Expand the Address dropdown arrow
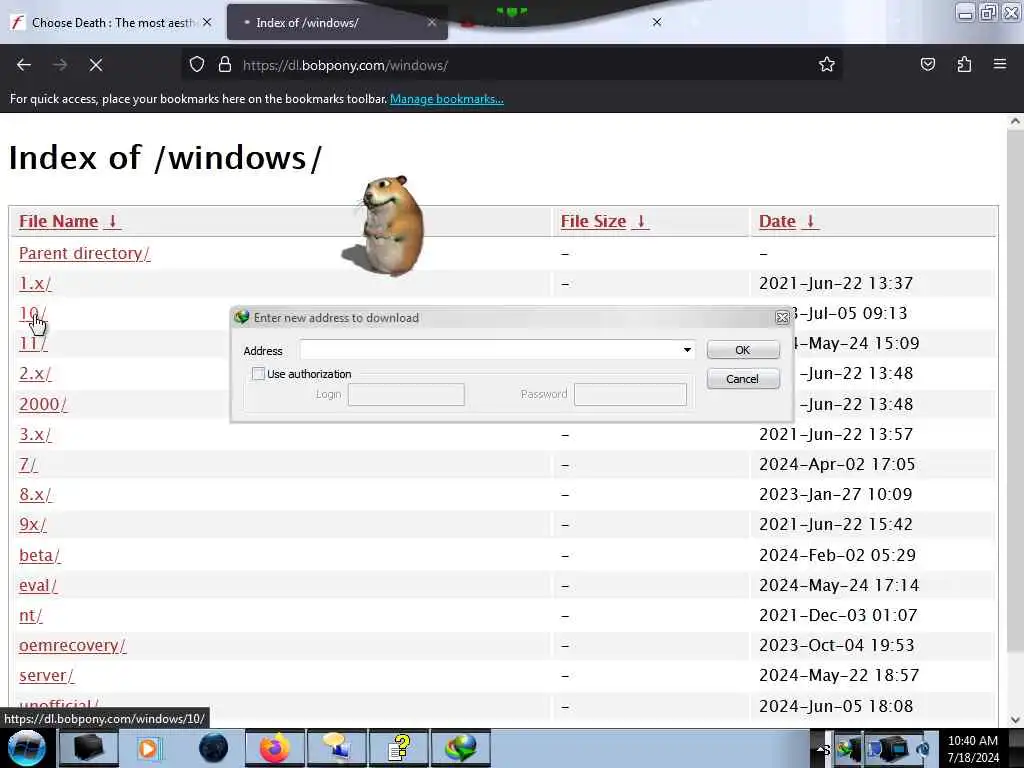The width and height of the screenshot is (1024, 768). tap(687, 350)
